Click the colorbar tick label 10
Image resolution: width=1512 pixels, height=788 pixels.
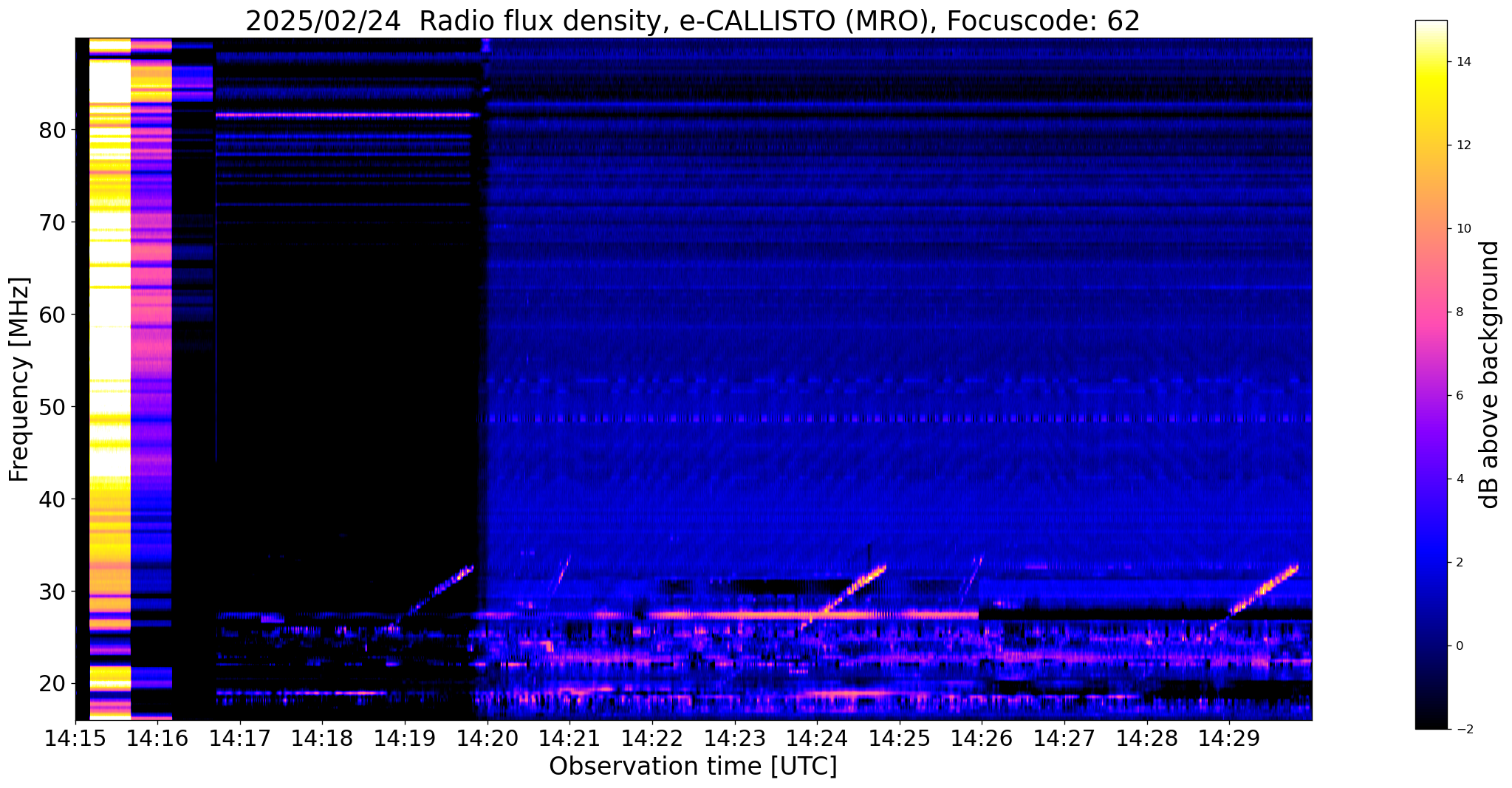1463,229
